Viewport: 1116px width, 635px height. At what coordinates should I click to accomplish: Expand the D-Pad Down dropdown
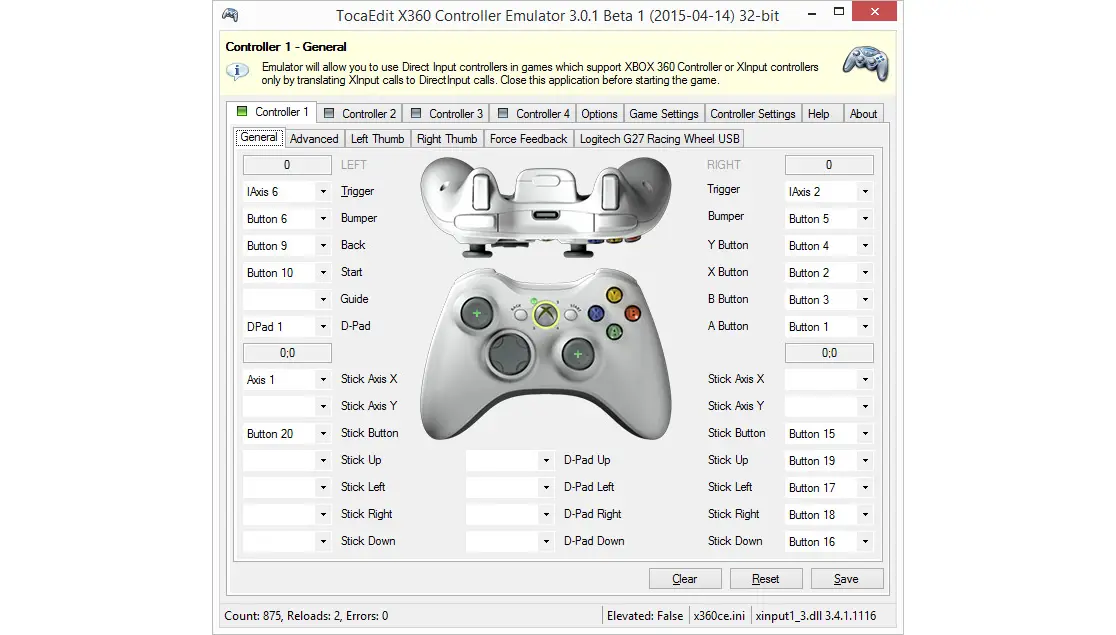click(x=546, y=542)
